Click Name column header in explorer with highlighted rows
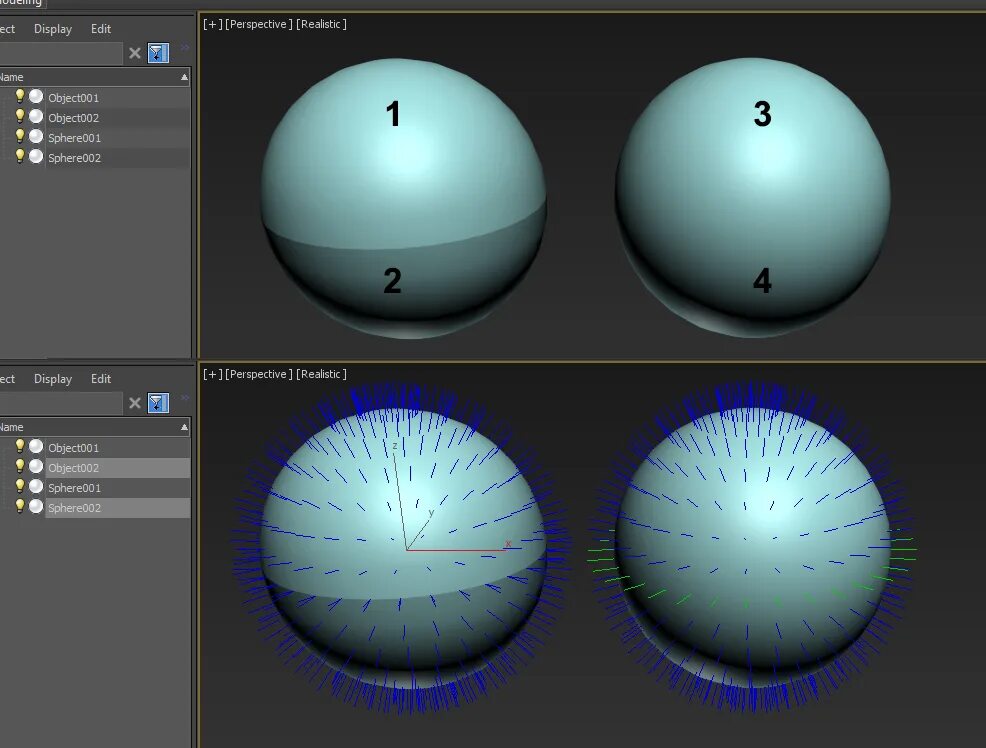The width and height of the screenshot is (986, 748). (x=94, y=427)
